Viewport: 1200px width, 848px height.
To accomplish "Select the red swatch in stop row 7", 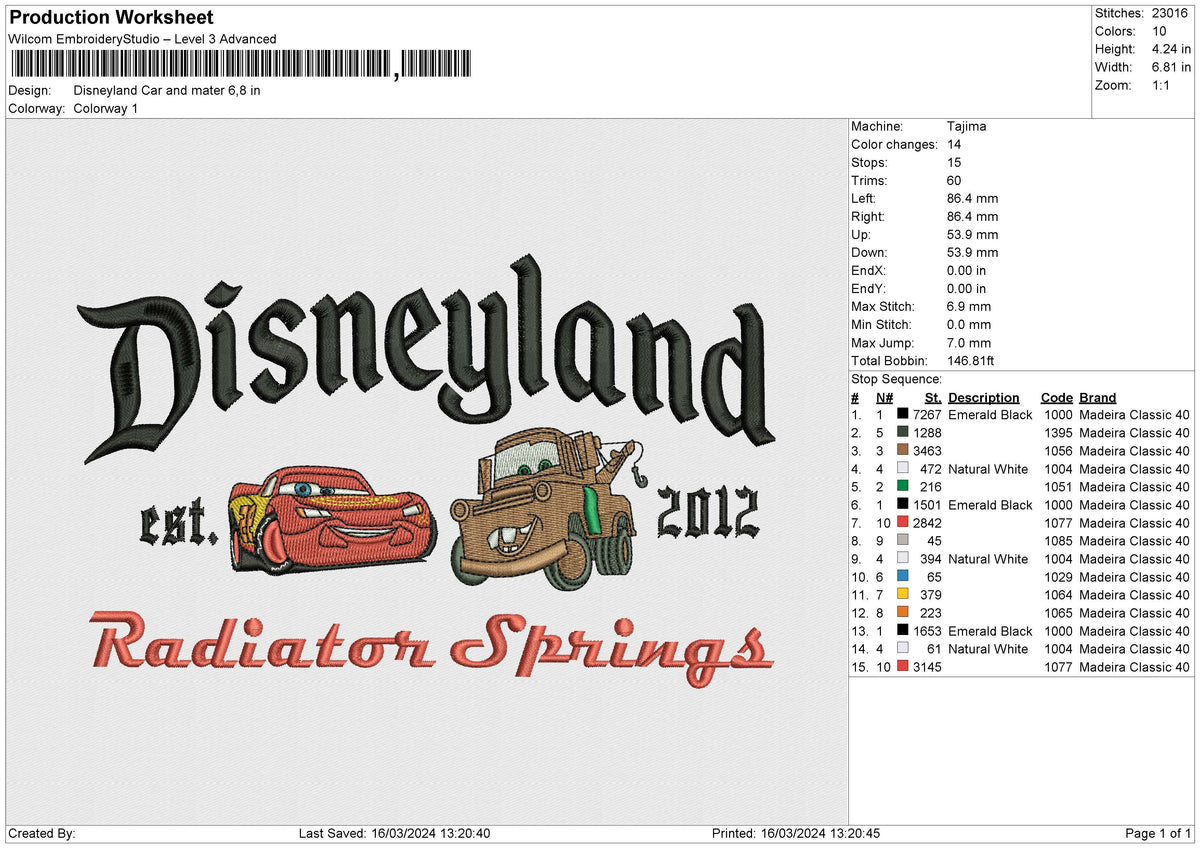I will point(902,523).
